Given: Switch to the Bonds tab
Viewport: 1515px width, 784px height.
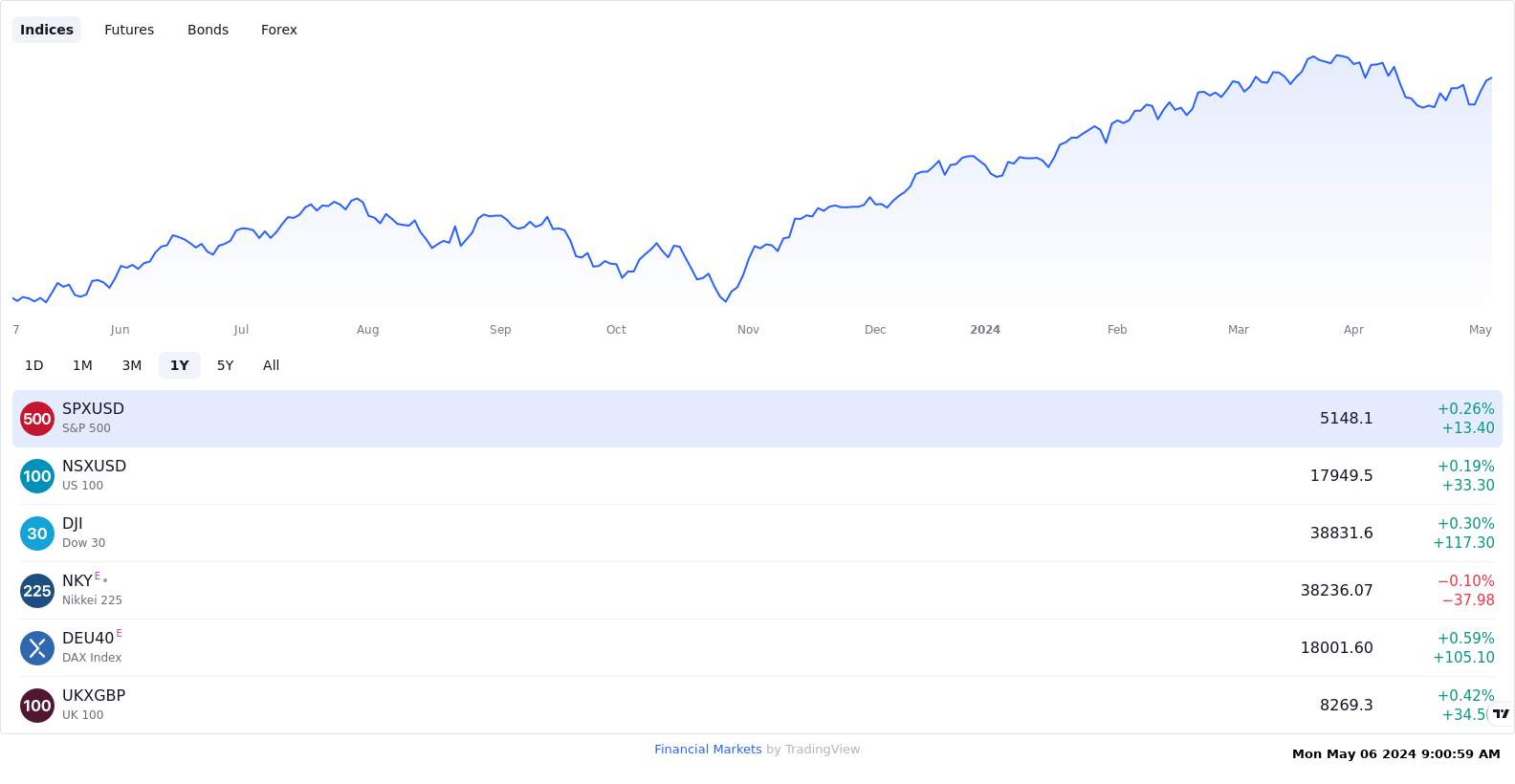Looking at the screenshot, I should 208,30.
